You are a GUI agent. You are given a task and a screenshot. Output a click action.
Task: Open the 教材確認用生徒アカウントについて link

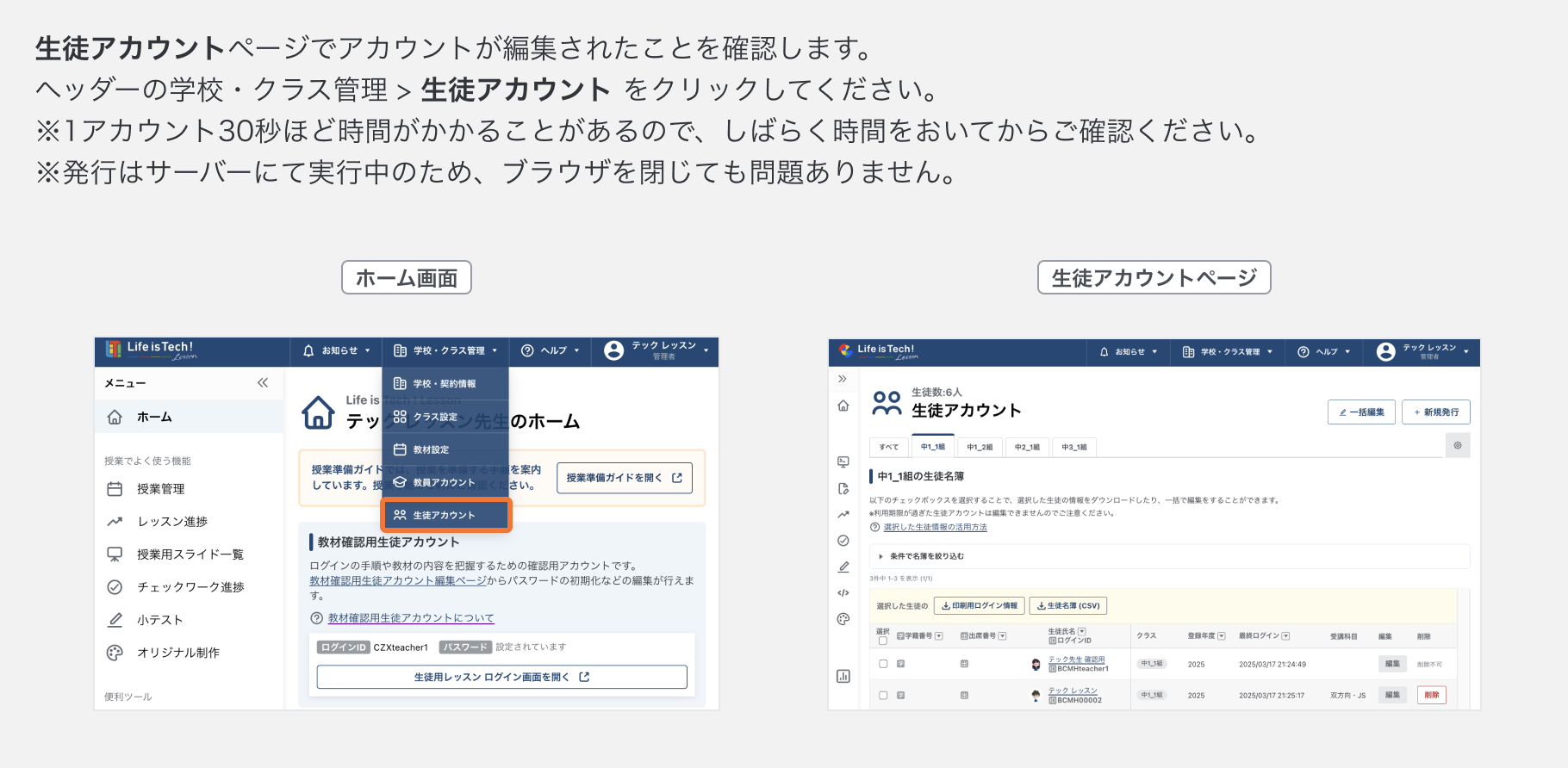411,618
